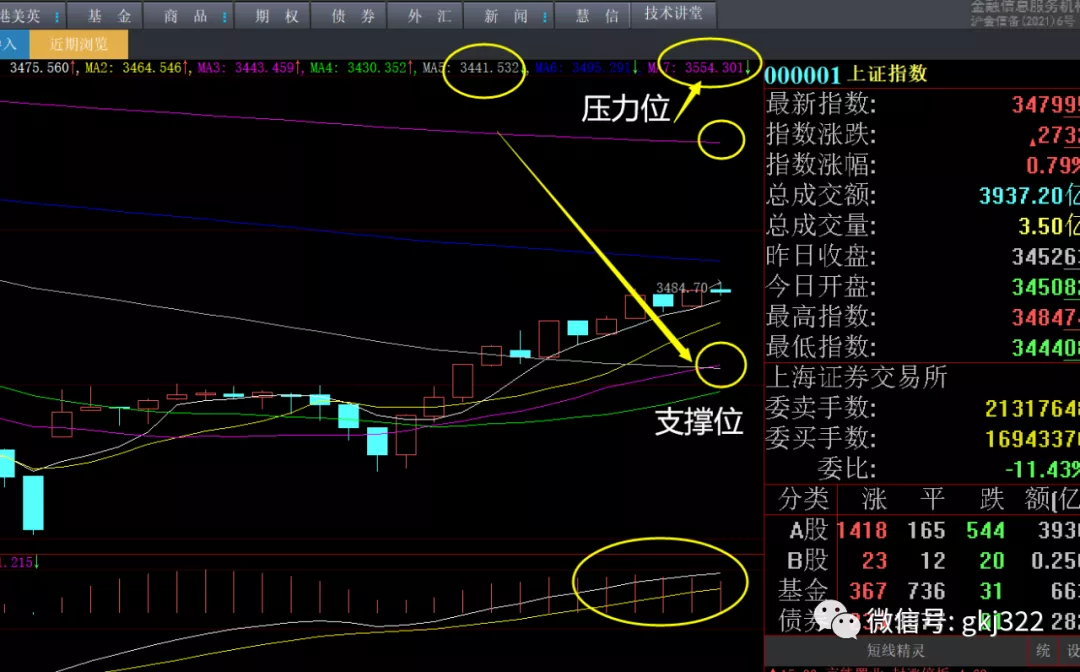Image resolution: width=1080 pixels, height=672 pixels.
Task: Click B股 falling count 20
Action: tap(992, 560)
